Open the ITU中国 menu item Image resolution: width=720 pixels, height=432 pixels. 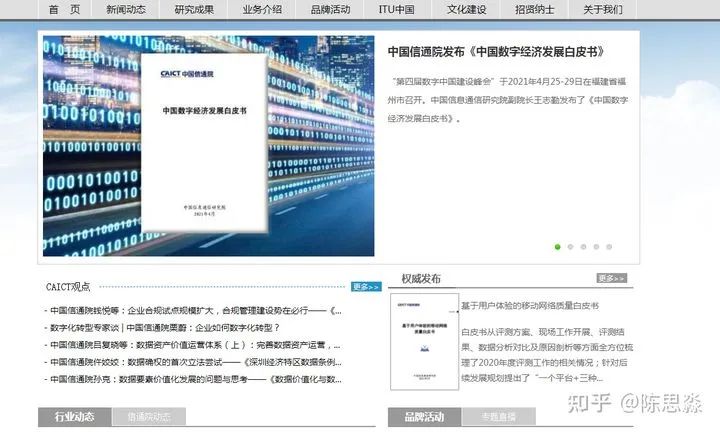click(397, 9)
